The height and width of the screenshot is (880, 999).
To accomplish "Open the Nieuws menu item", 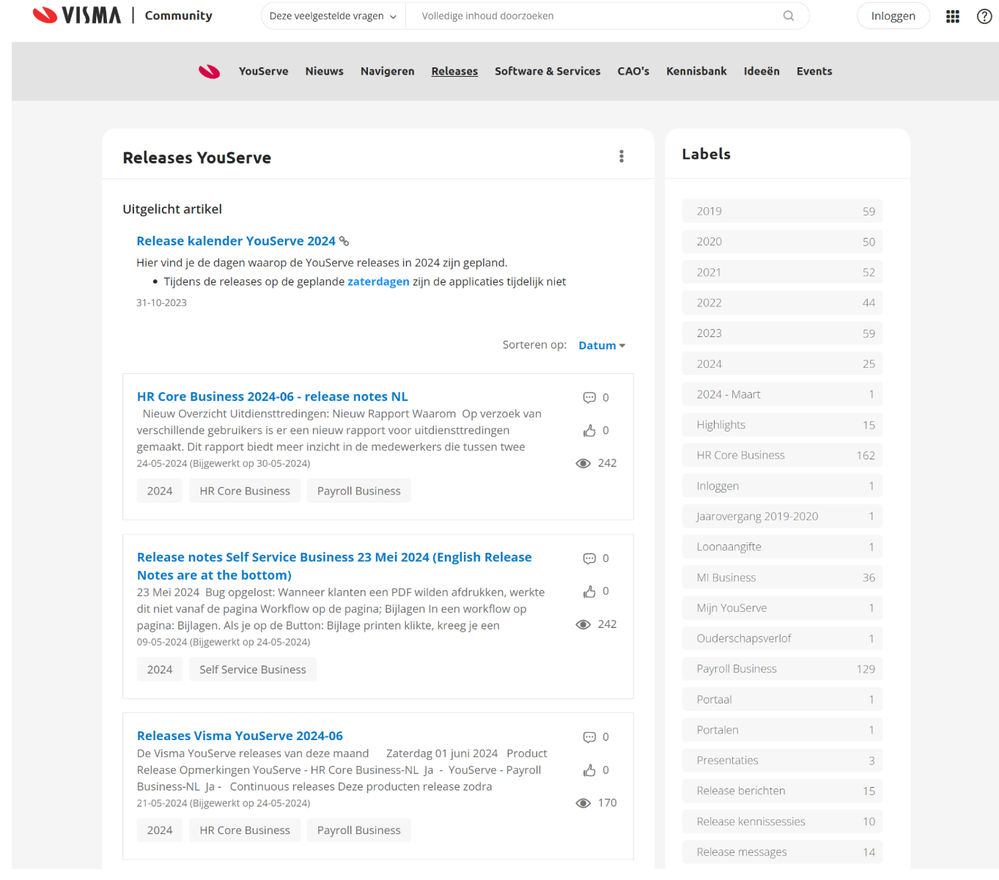I will click(x=324, y=71).
